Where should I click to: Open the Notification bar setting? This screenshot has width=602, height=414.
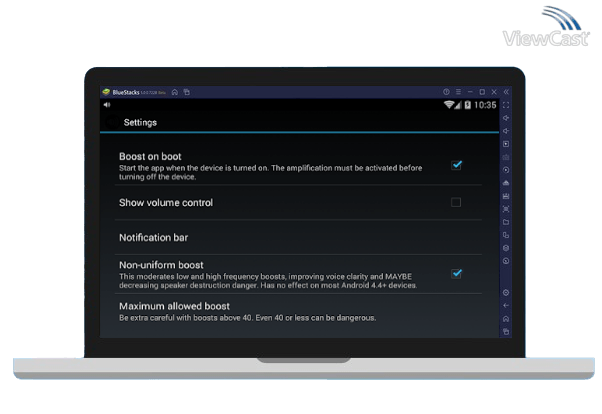[298, 237]
